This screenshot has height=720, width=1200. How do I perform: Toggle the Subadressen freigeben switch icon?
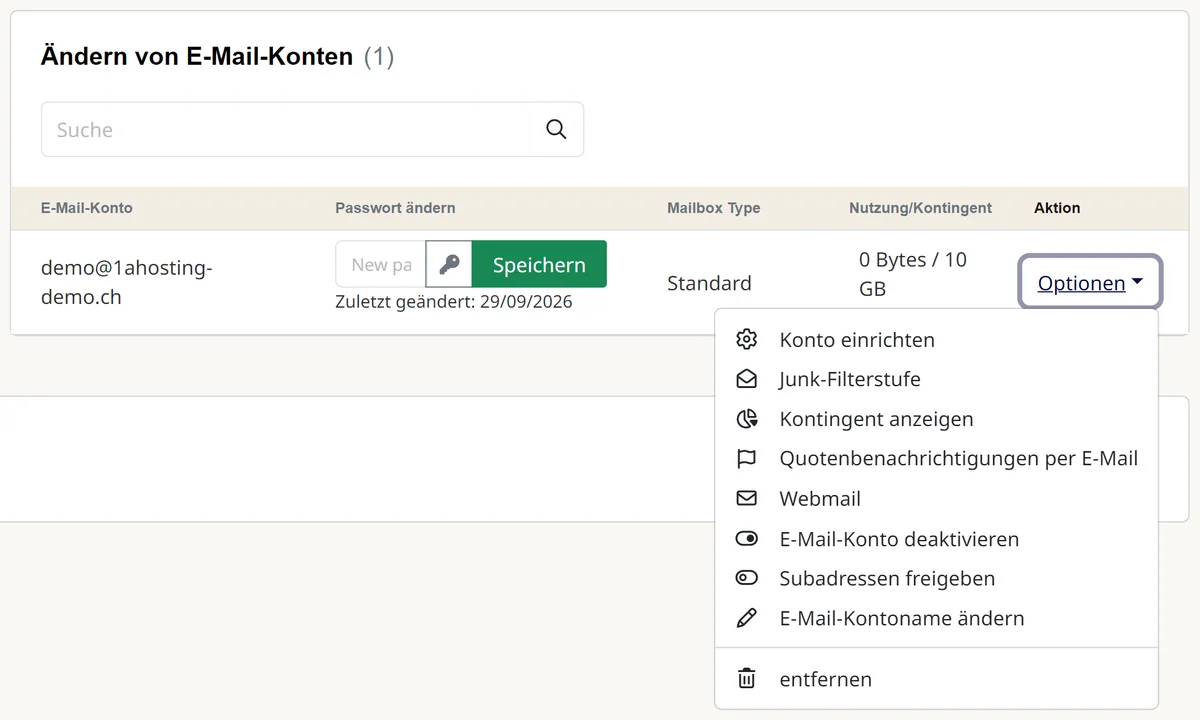(746, 578)
